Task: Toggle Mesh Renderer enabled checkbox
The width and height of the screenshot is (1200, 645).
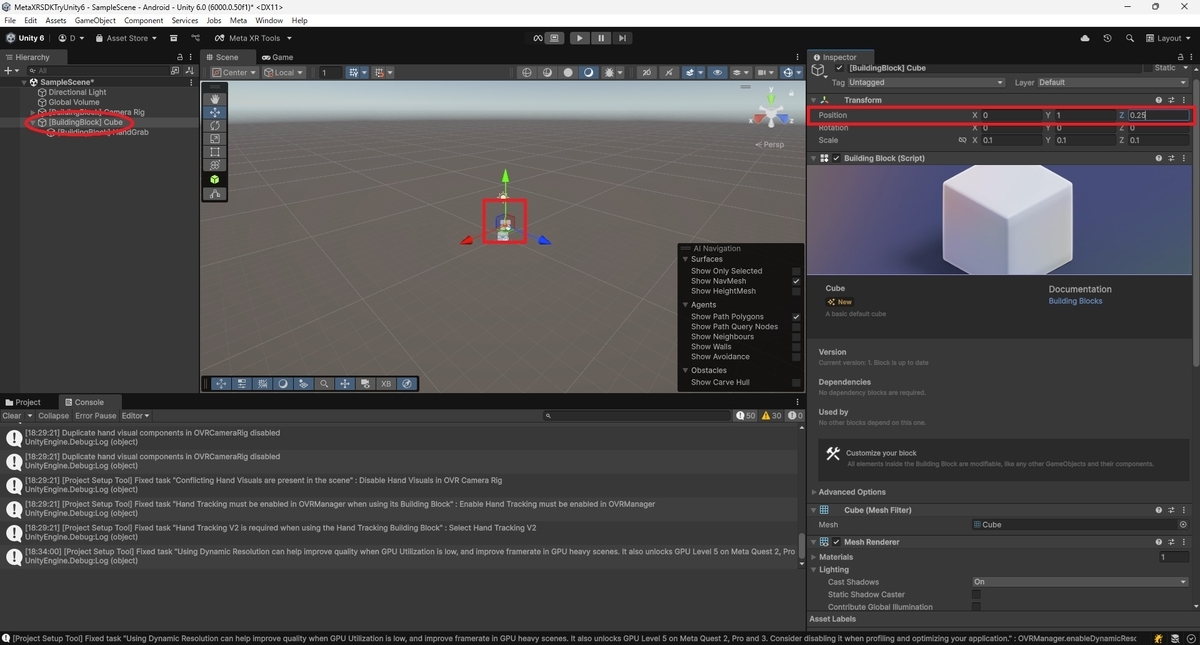Action: click(x=836, y=542)
